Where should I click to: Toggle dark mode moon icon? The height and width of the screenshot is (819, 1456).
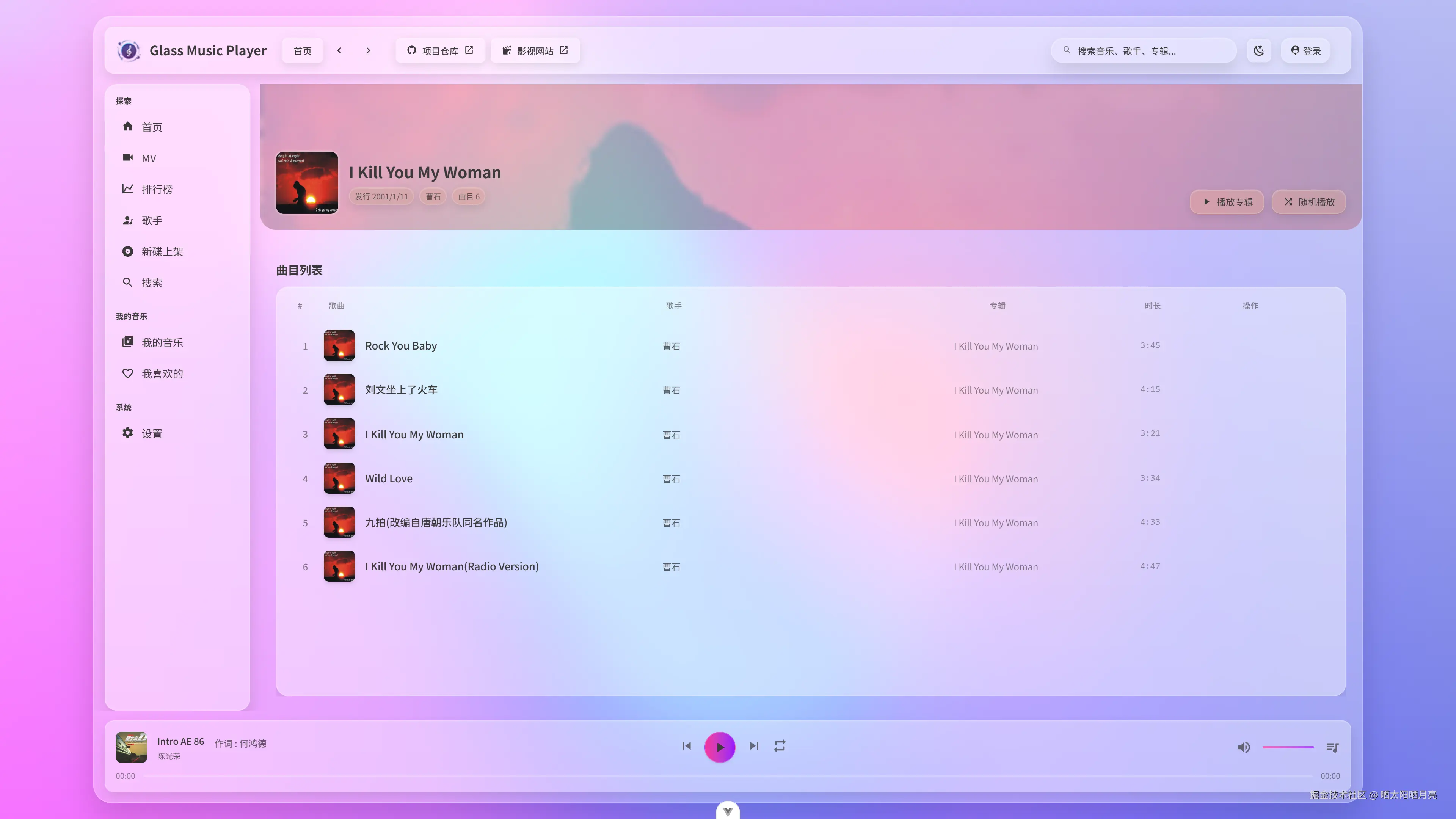pos(1259,51)
